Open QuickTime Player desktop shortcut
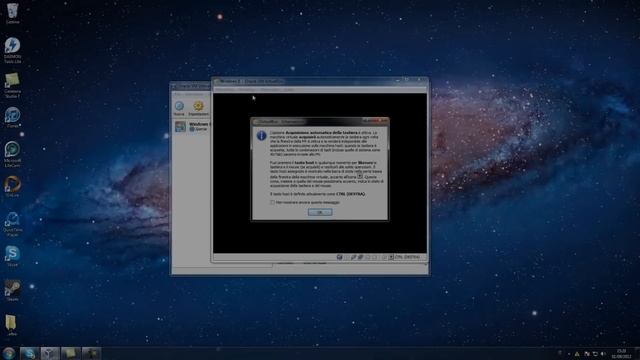 [12, 224]
